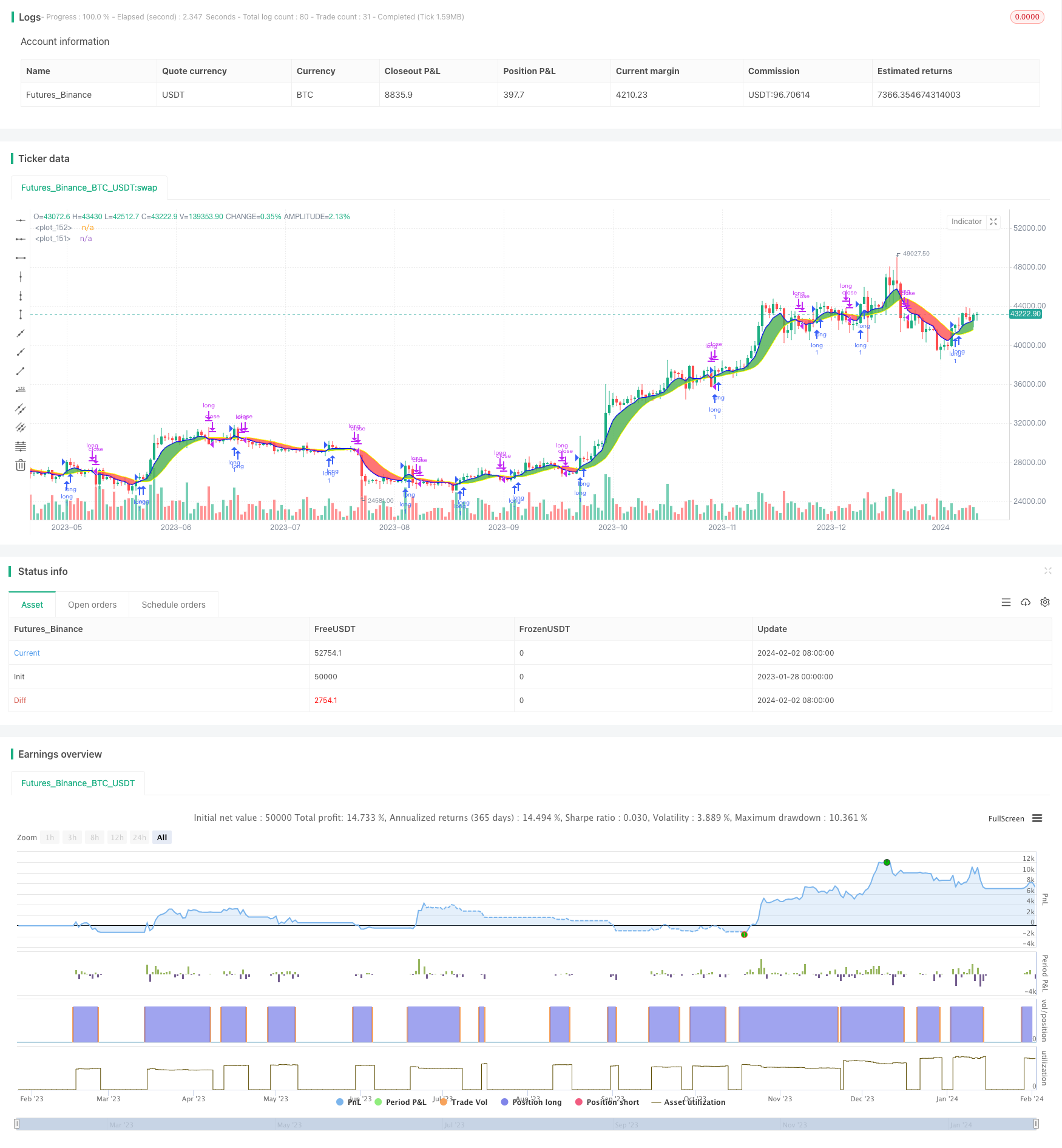Set earnings zoom to 24h
Viewport: 1062px width, 1148px height.
140,837
